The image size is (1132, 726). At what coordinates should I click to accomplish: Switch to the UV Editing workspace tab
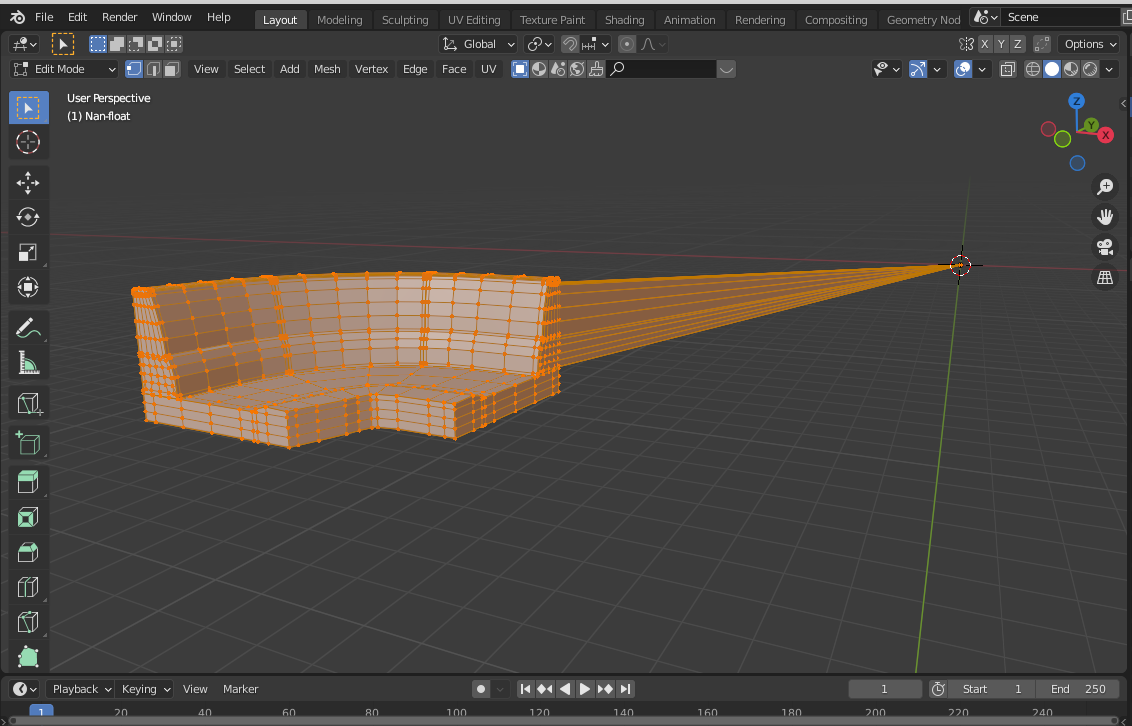pyautogui.click(x=474, y=18)
